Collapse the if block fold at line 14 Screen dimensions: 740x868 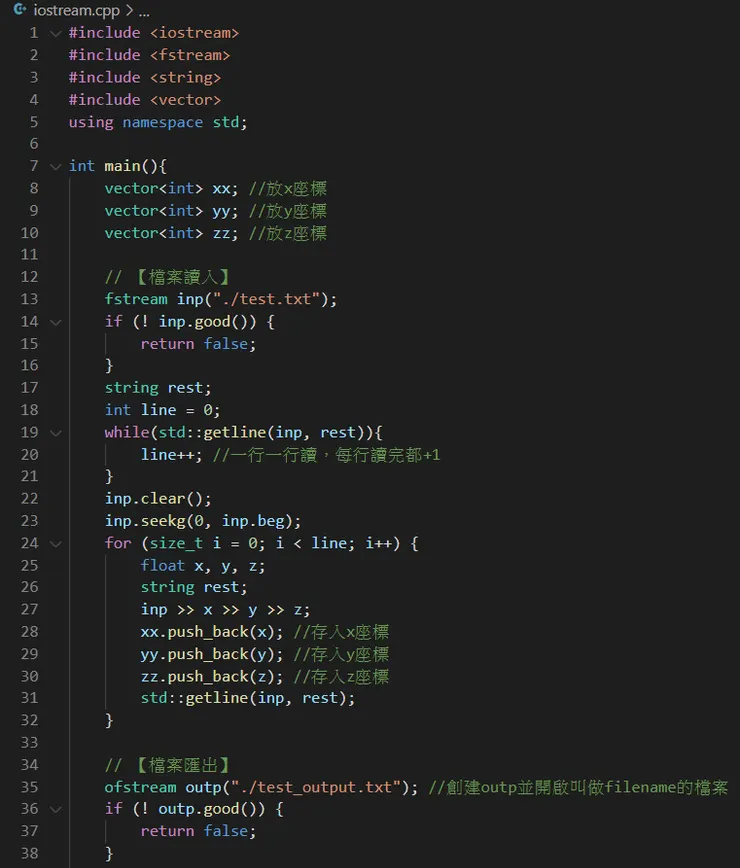click(x=55, y=322)
